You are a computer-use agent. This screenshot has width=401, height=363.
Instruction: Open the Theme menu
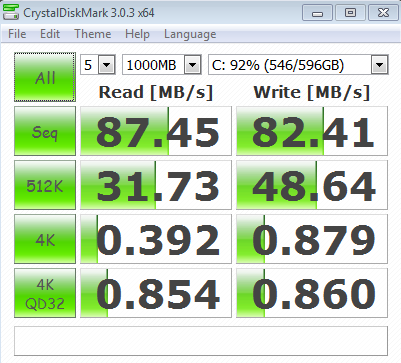coord(93,34)
